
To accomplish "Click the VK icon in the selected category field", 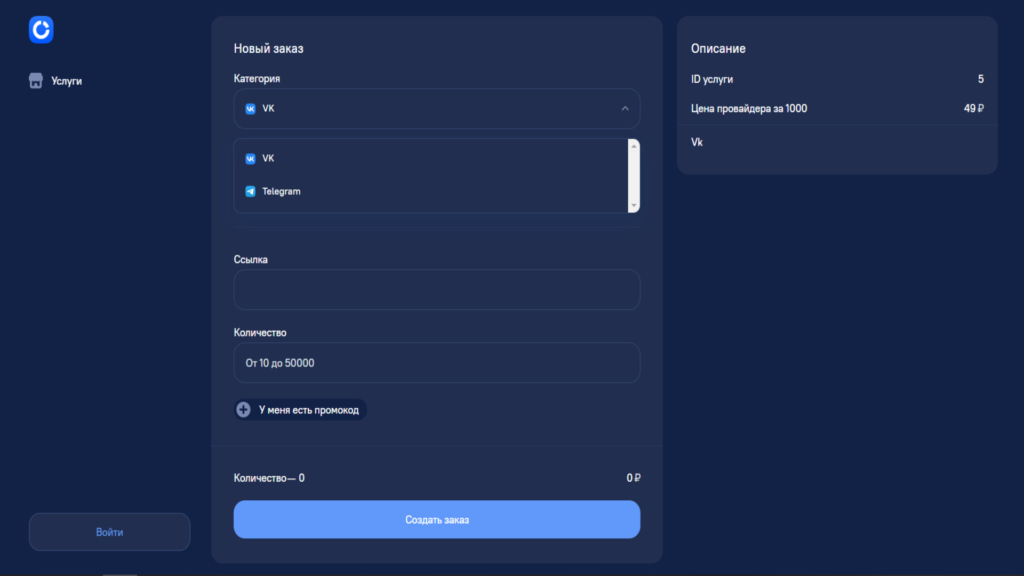I will (x=250, y=108).
